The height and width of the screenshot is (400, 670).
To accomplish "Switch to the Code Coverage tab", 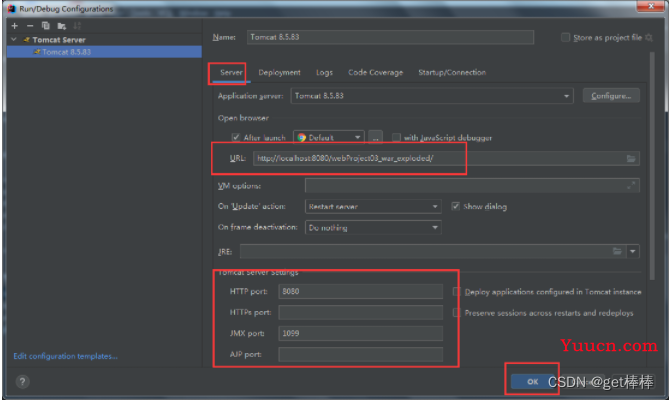I will click(376, 73).
